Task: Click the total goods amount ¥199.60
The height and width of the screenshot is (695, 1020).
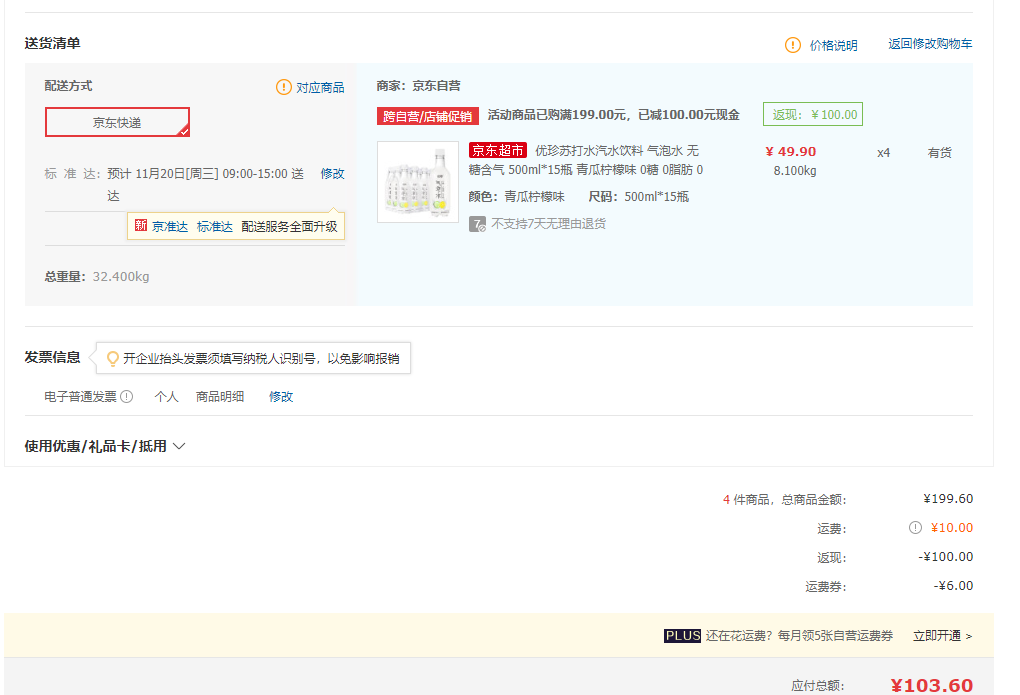Action: tap(948, 498)
